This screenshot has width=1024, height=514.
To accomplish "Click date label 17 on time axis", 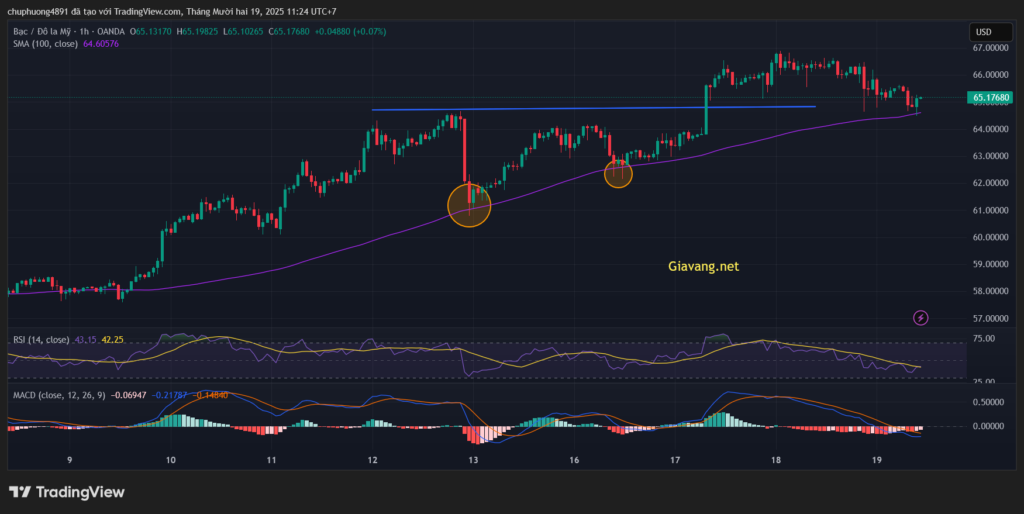I will pyautogui.click(x=675, y=460).
